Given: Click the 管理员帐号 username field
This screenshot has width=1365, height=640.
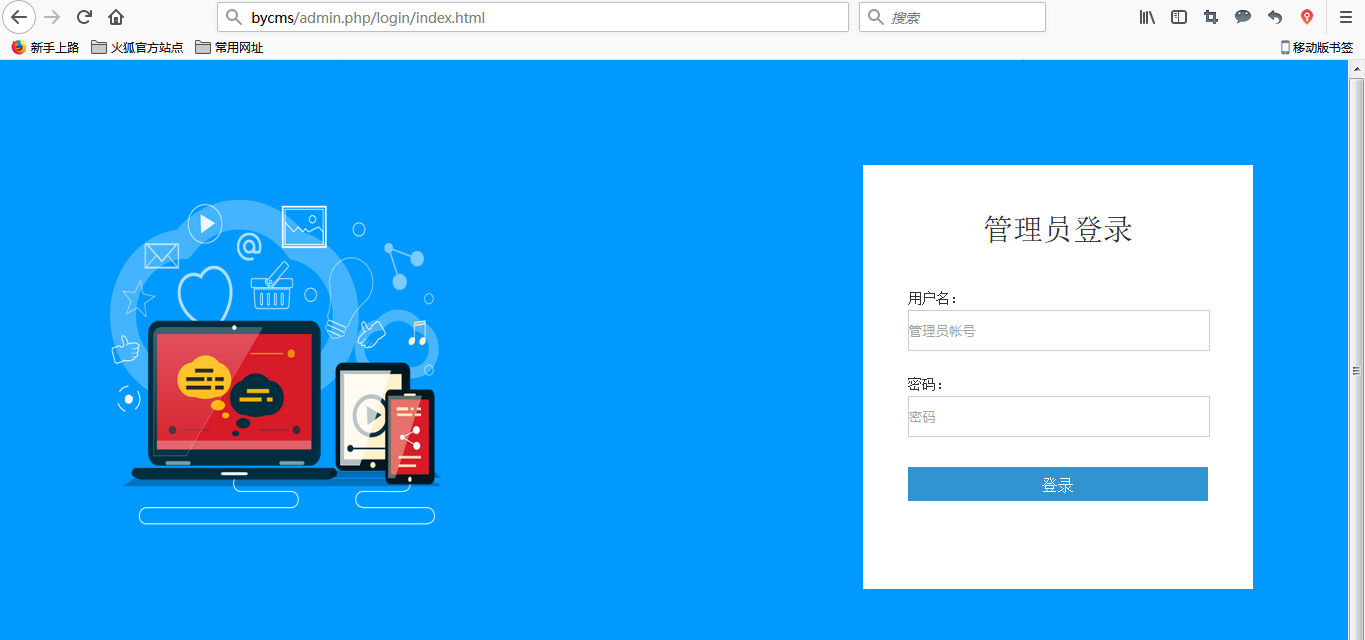Looking at the screenshot, I should (1058, 330).
